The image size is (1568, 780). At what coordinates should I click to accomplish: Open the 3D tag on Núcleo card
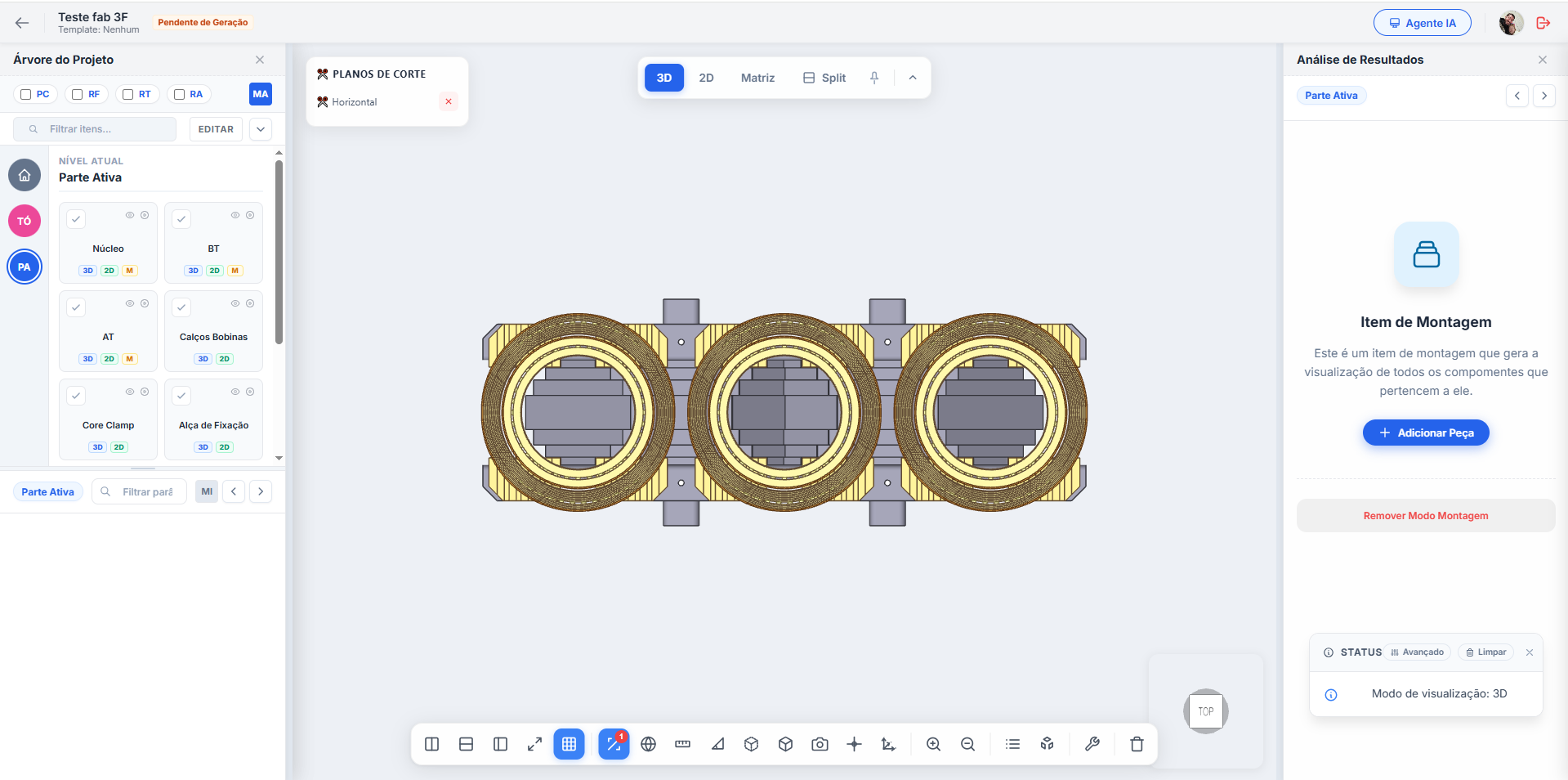(x=88, y=271)
